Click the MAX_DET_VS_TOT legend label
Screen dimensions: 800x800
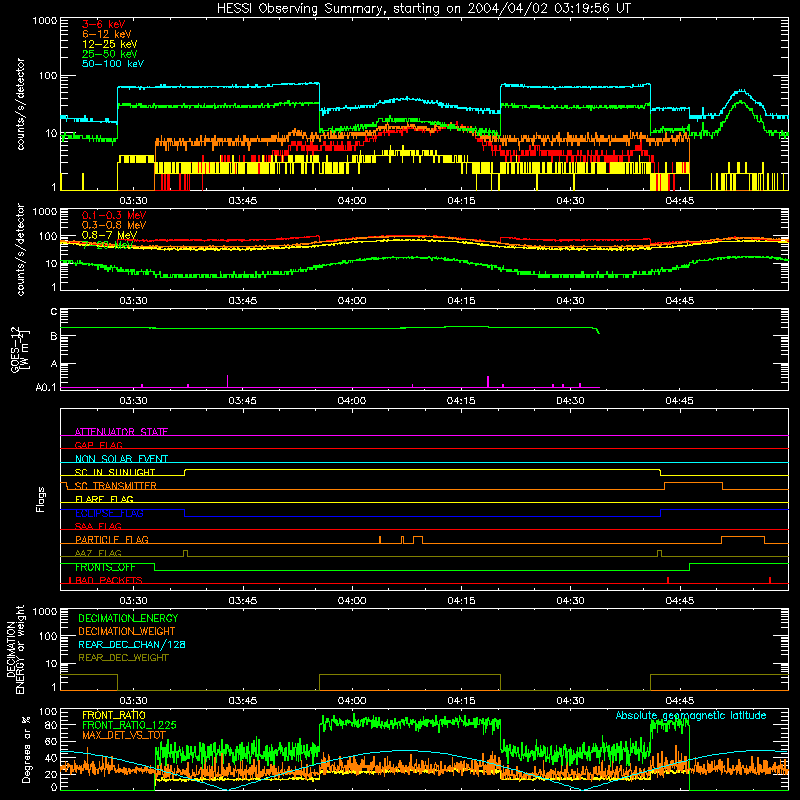click(124, 735)
